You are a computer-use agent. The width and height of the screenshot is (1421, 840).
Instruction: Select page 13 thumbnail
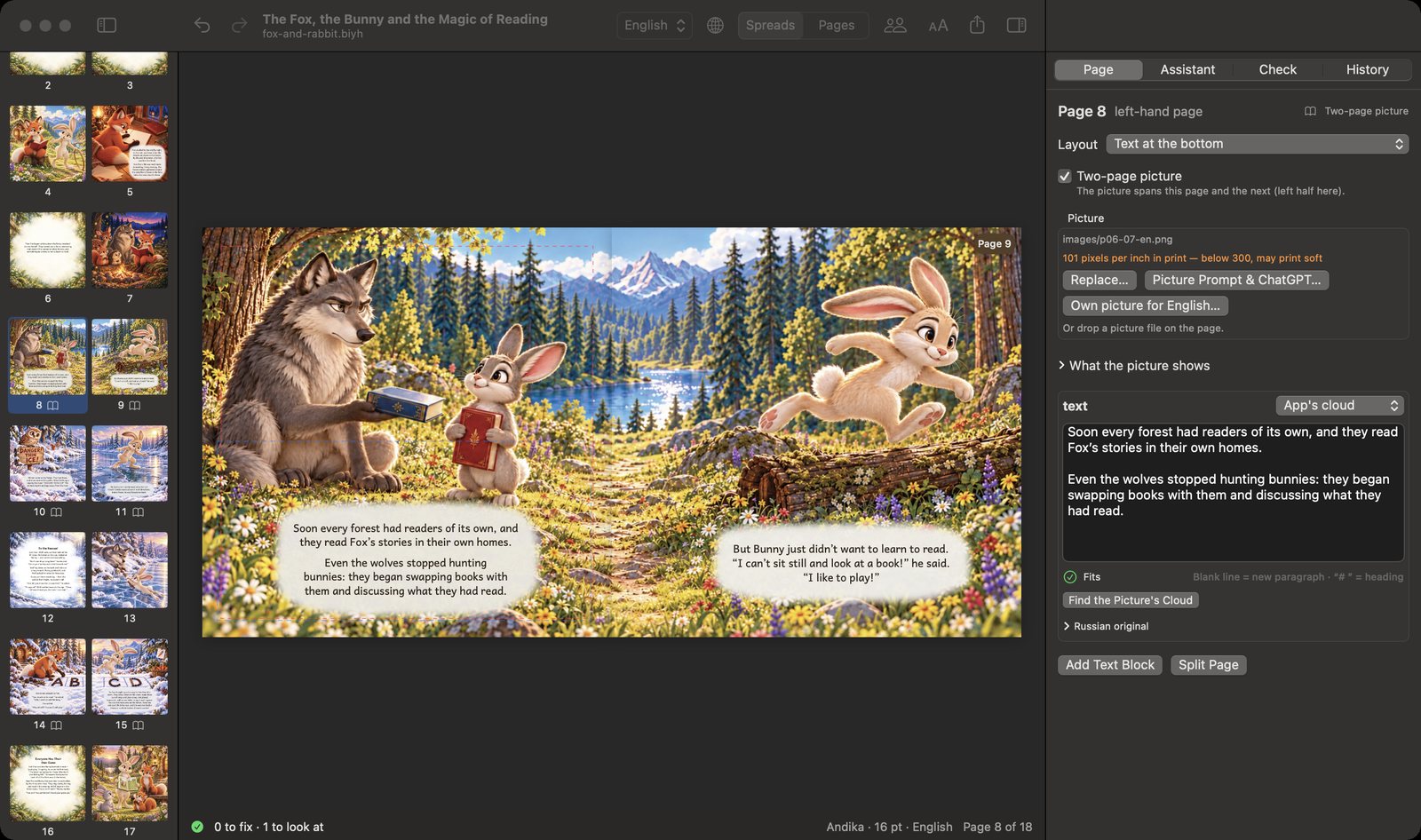click(130, 570)
